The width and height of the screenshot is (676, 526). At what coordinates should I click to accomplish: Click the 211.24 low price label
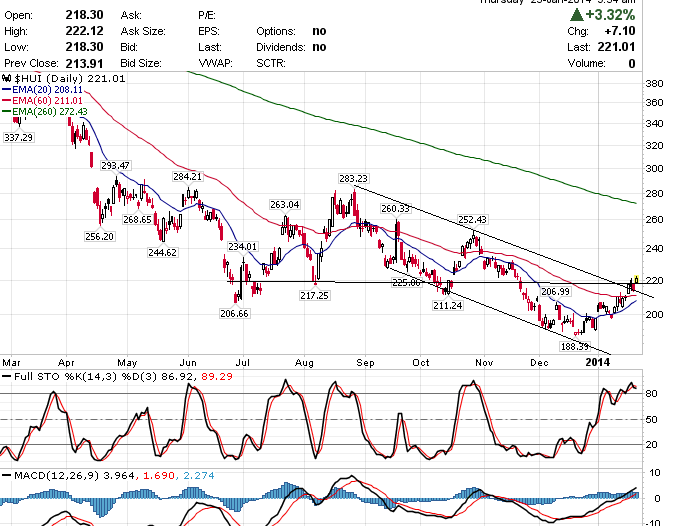(448, 305)
